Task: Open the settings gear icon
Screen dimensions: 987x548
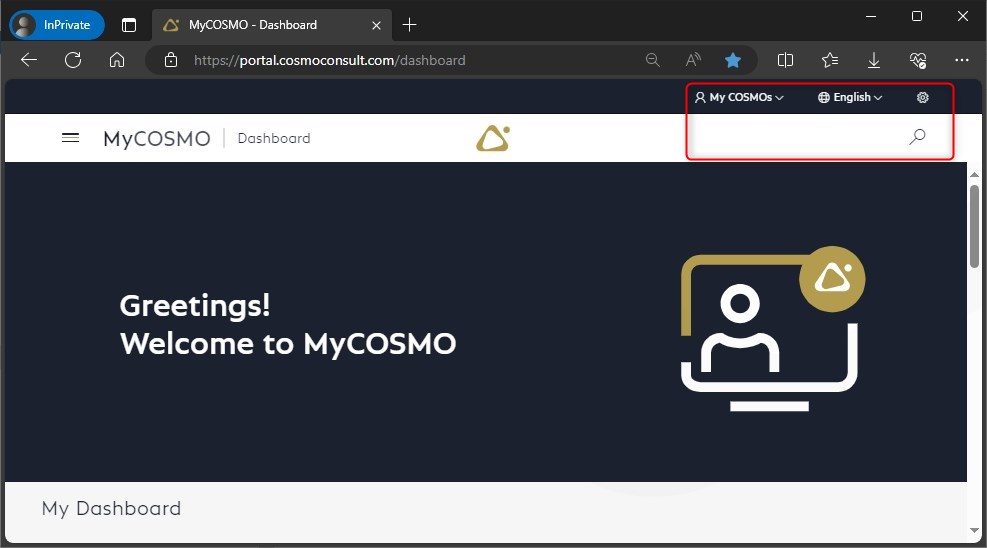Action: pos(922,98)
